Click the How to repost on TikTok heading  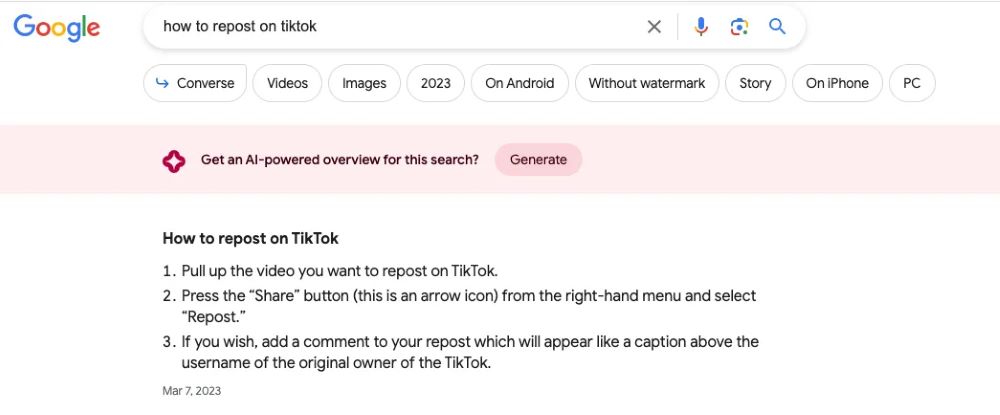[x=250, y=239]
